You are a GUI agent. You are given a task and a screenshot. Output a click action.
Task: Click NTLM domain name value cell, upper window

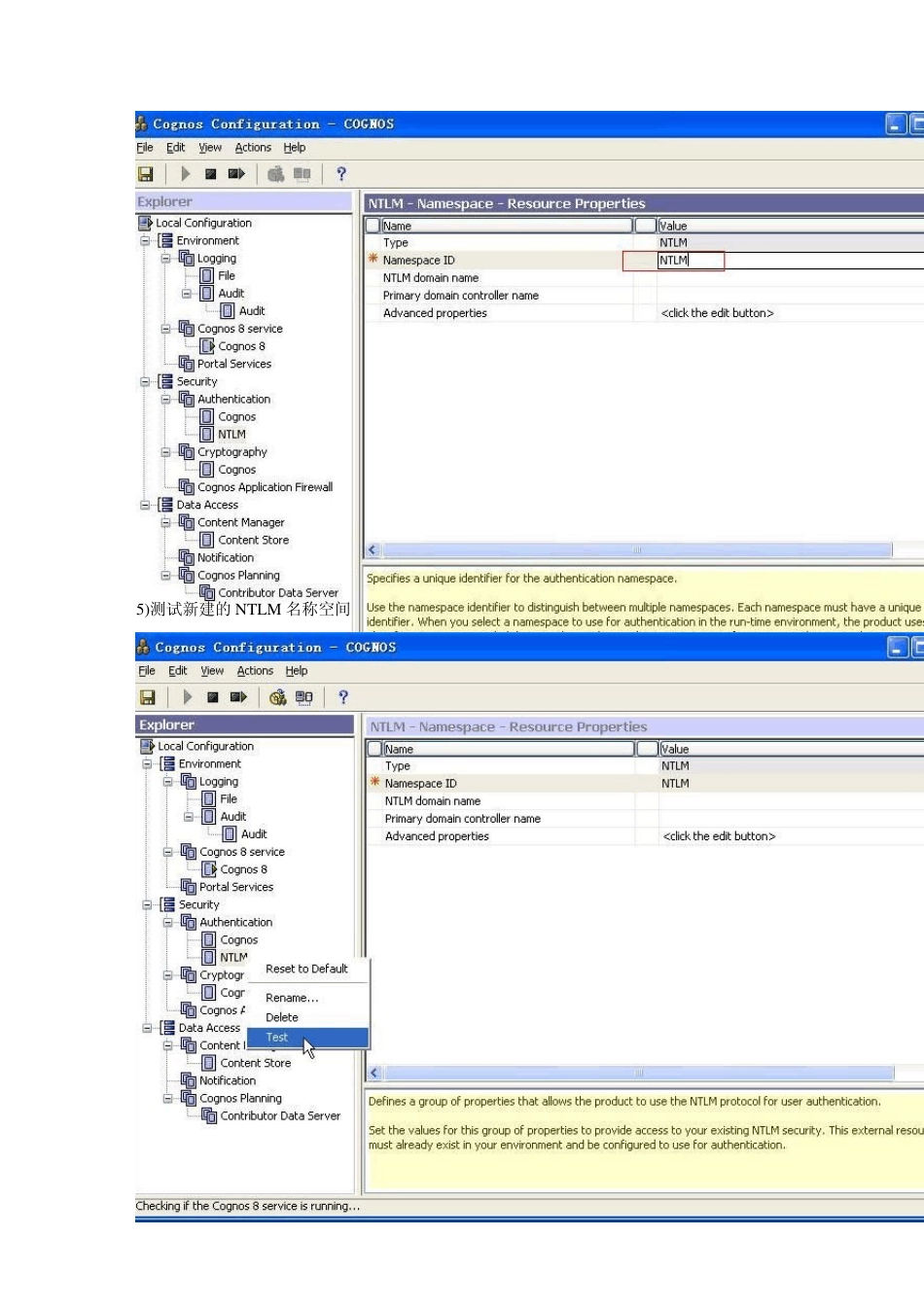click(x=791, y=278)
